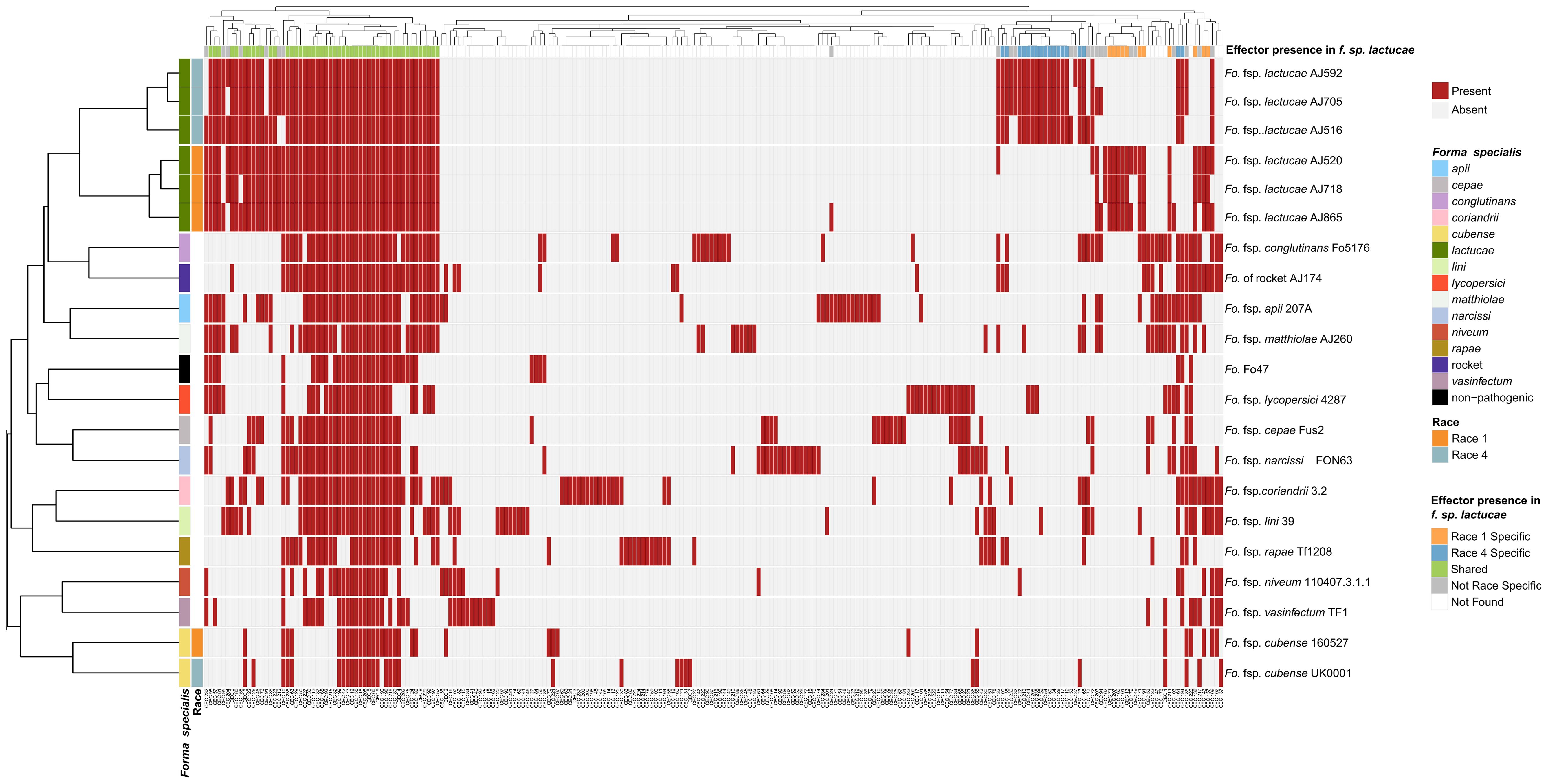Click the 'Fo. fsp. narcissi FON63' row label
Viewport: 1548px width, 784px height.
click(1288, 461)
